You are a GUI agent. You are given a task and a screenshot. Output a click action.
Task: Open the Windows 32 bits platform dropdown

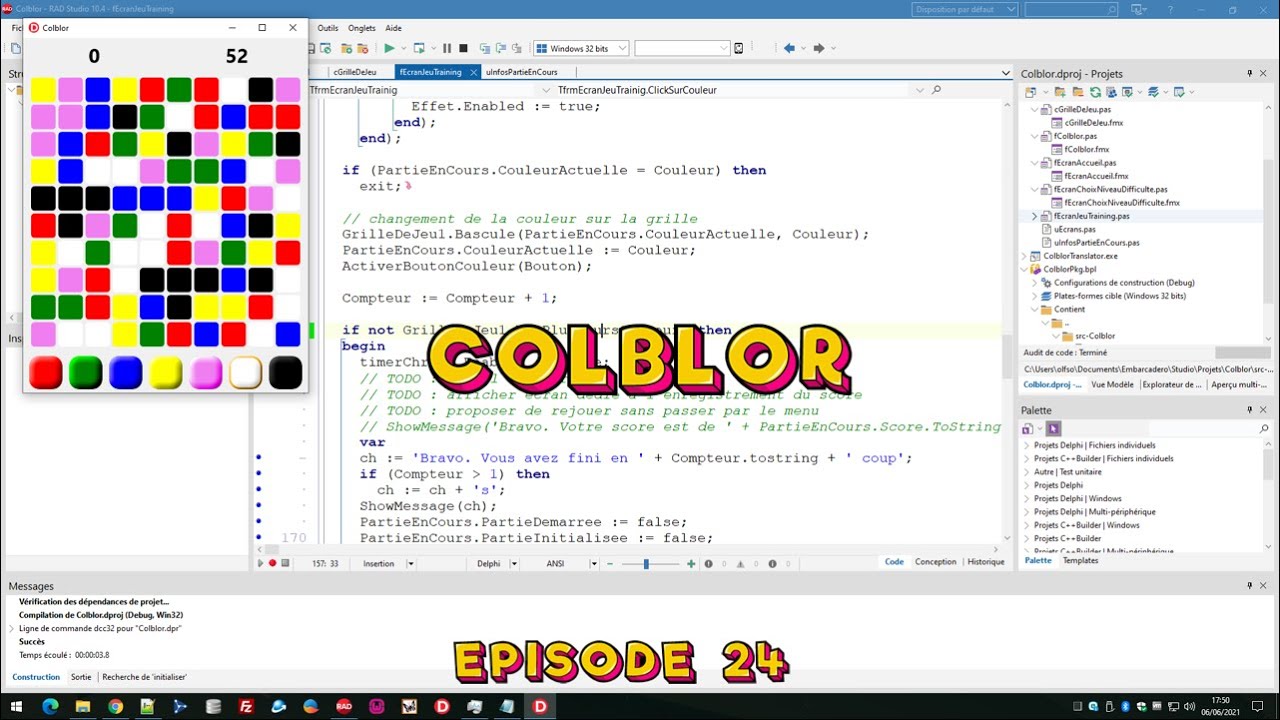(621, 48)
